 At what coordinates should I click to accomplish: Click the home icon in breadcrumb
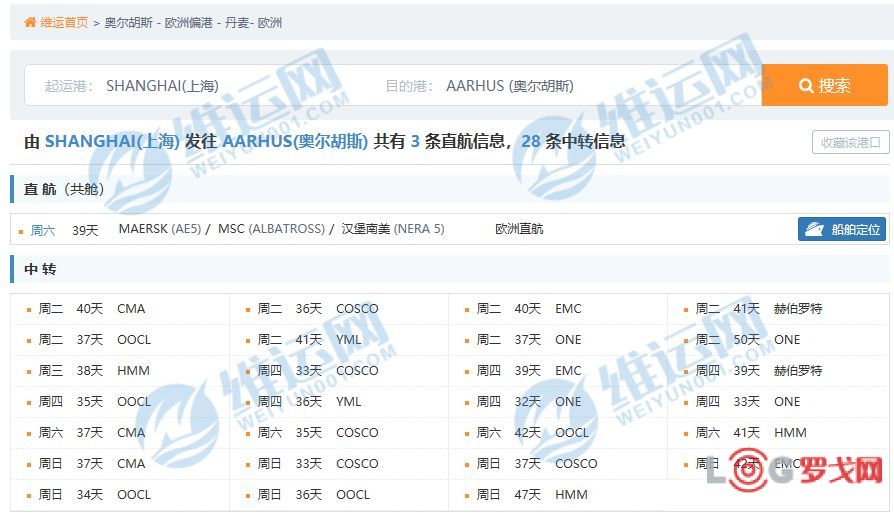30,22
